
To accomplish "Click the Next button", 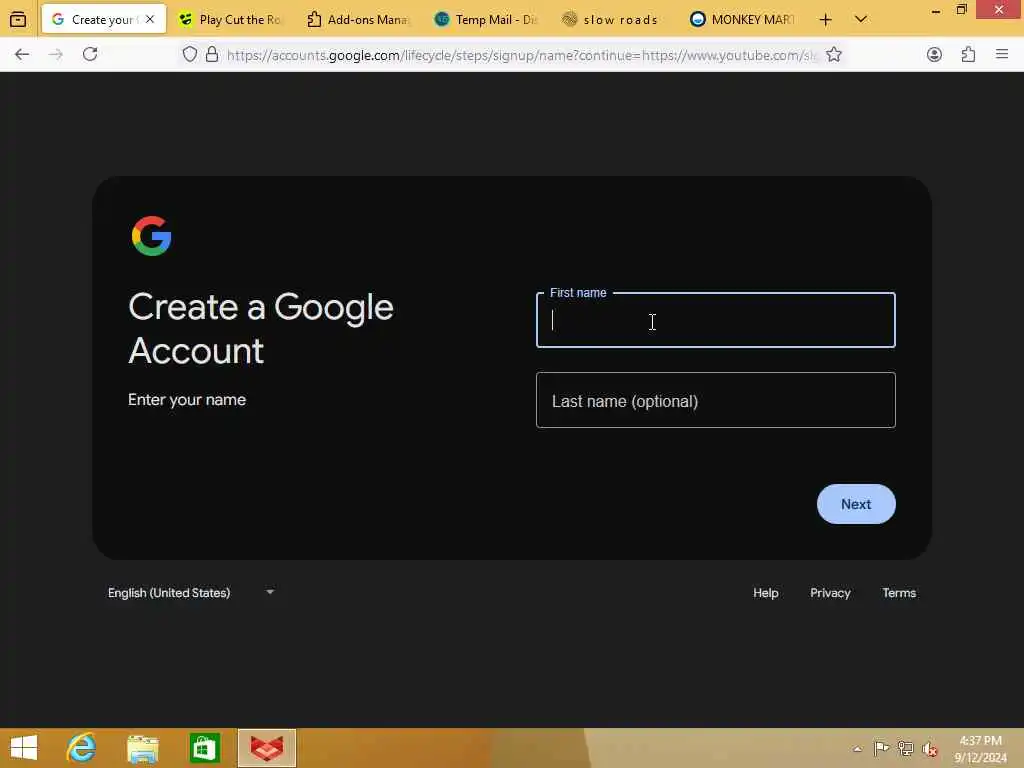I will (x=856, y=504).
